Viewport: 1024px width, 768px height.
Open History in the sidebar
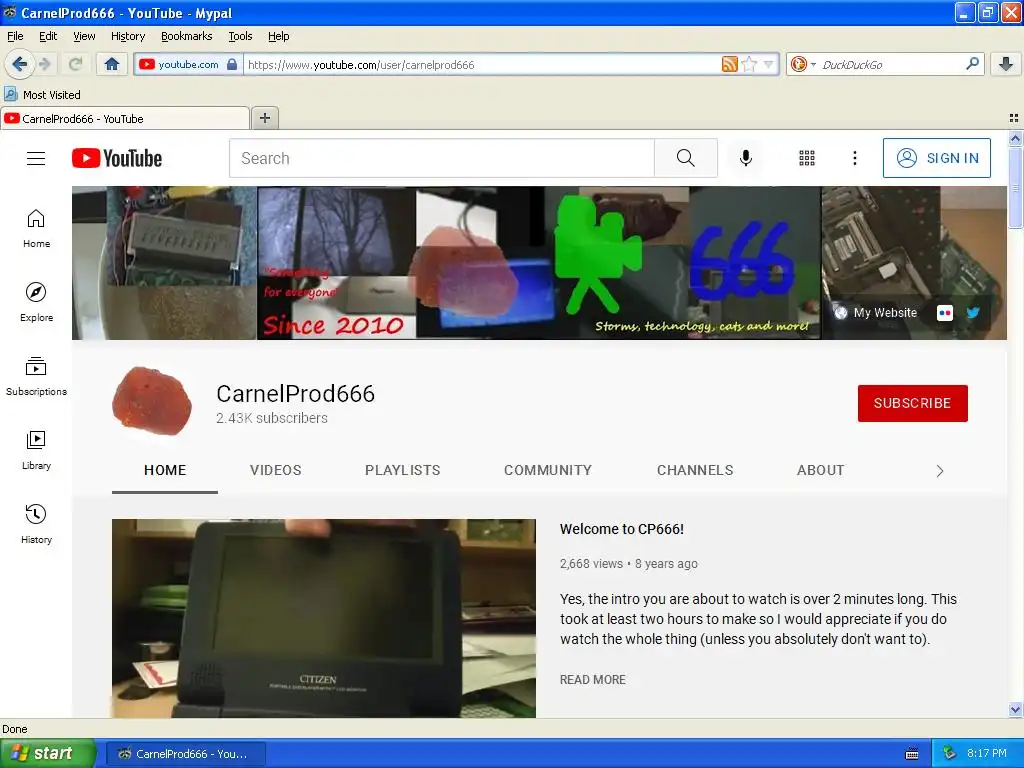36,524
